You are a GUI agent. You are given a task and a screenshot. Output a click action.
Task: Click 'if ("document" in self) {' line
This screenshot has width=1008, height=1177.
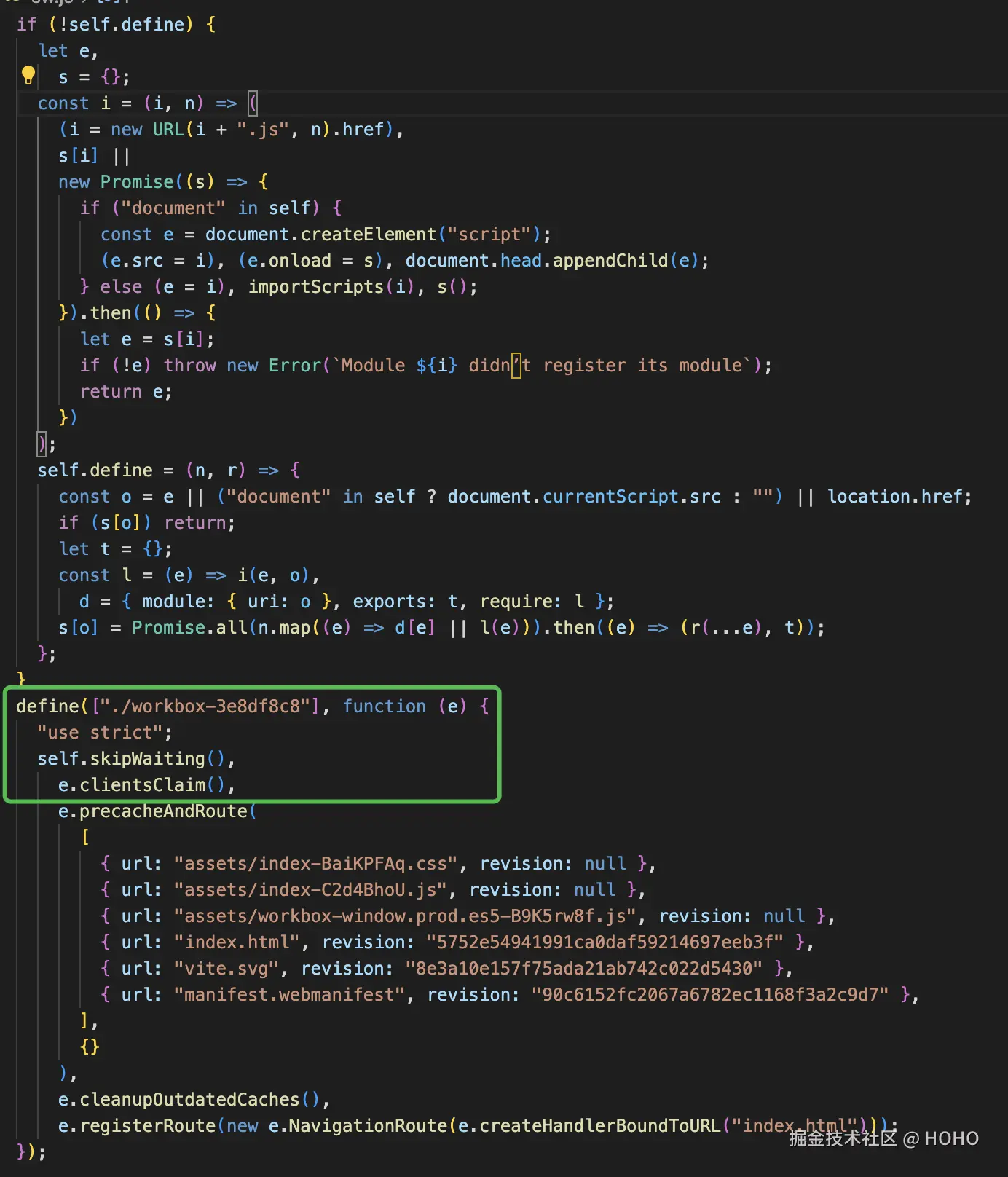pos(211,208)
